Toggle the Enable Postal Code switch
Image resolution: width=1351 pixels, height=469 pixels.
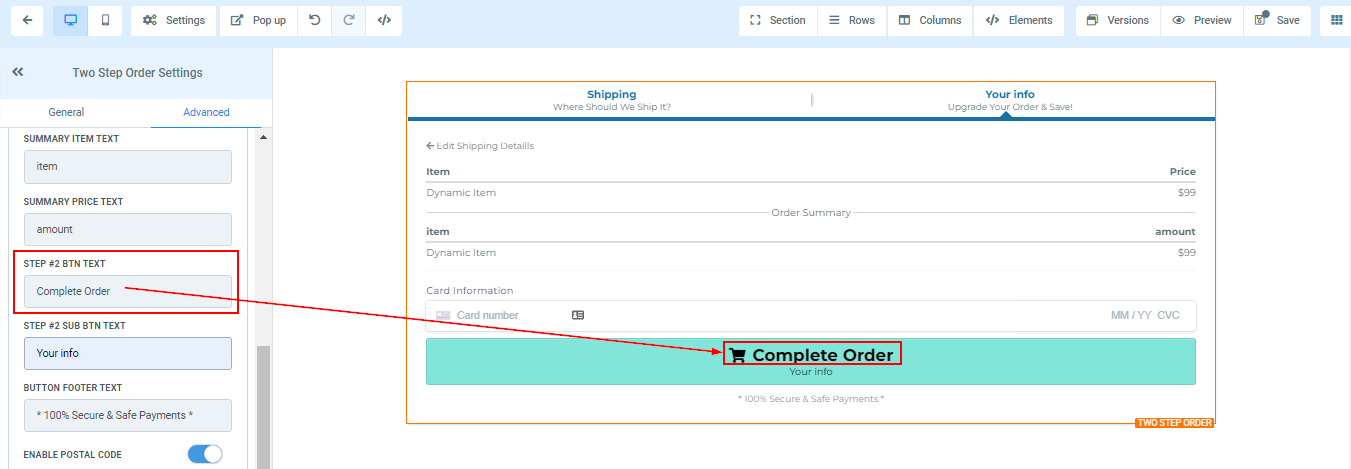tap(205, 454)
